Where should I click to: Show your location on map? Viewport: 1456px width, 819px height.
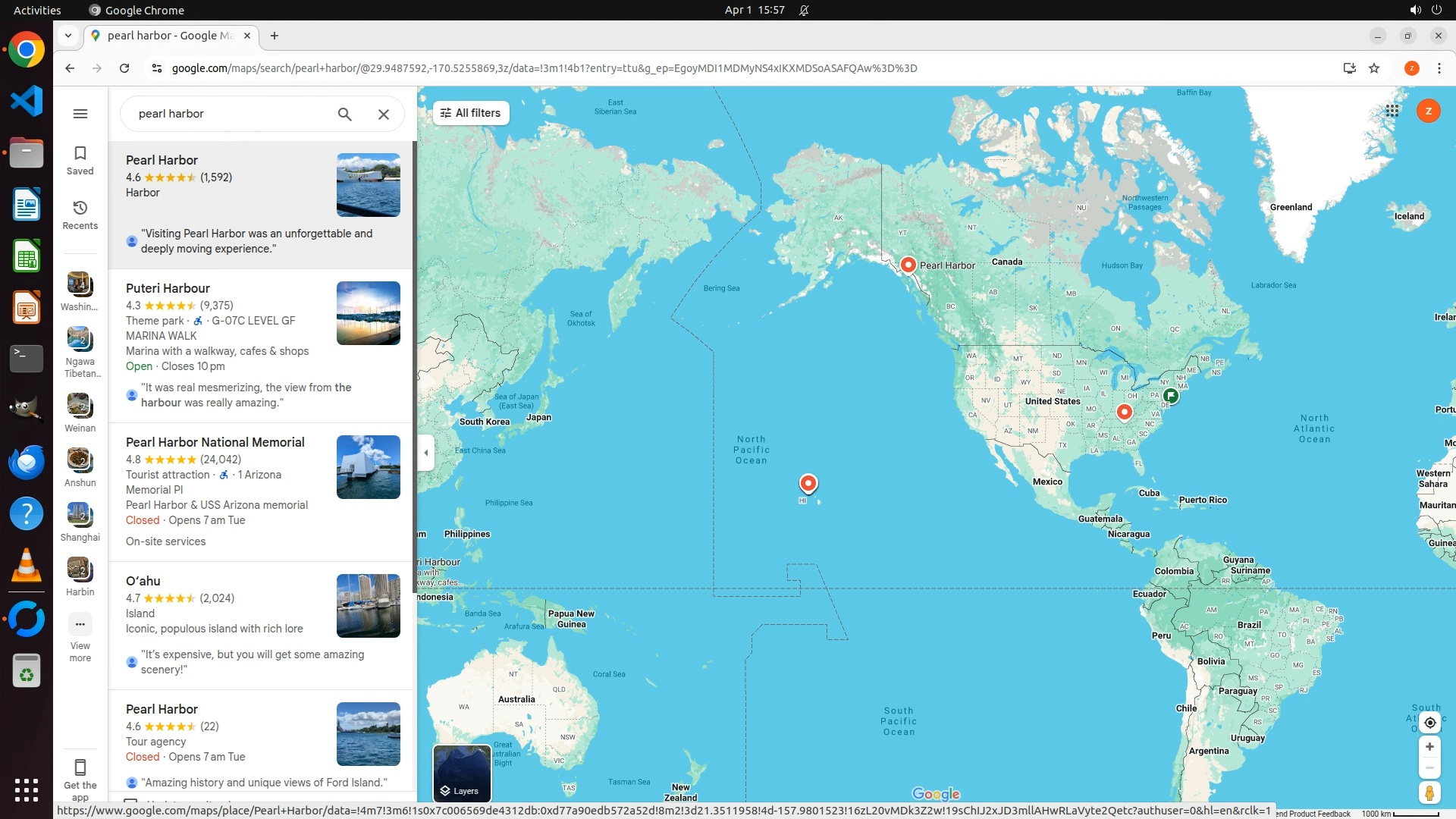pos(1429,723)
